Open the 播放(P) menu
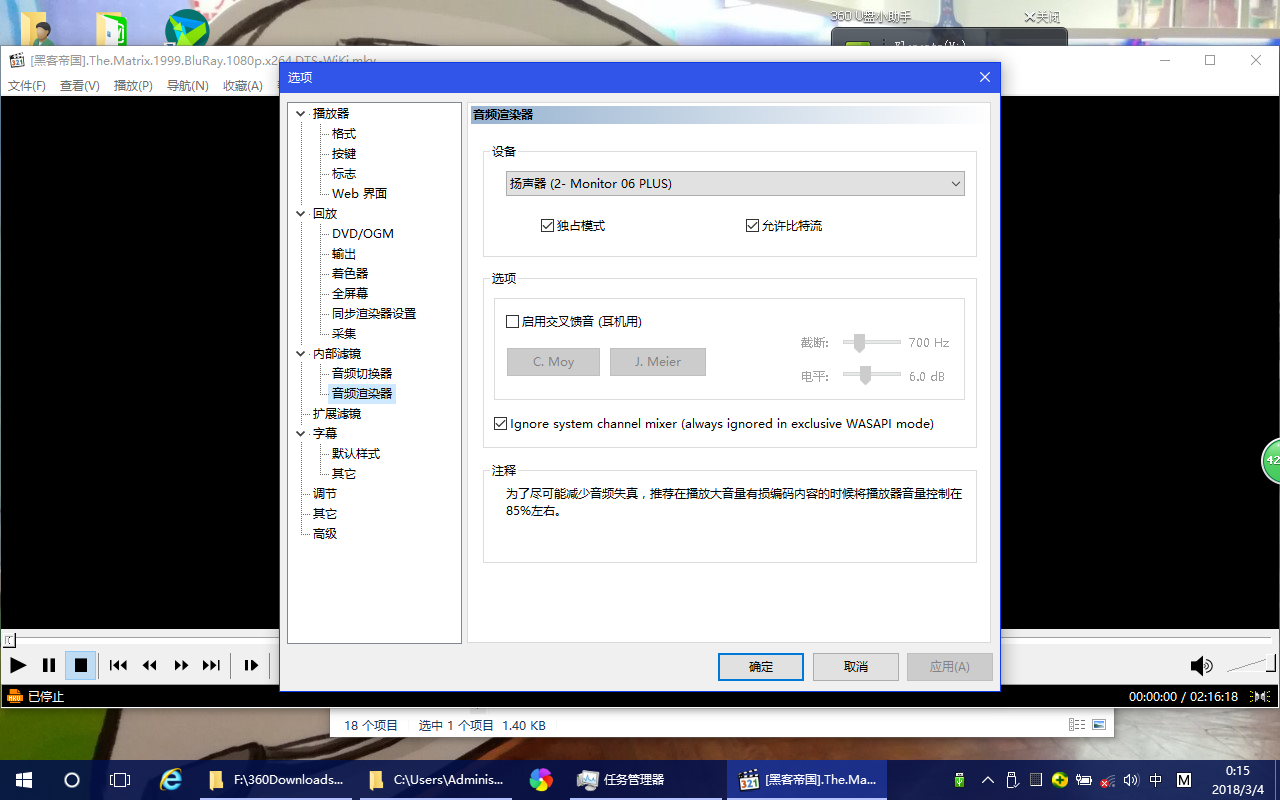The width and height of the screenshot is (1280, 800). tap(132, 85)
